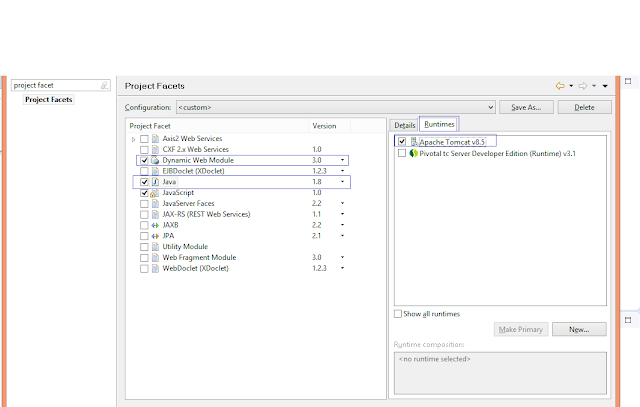Open the forward history dropdown arrow

[x=594, y=86]
